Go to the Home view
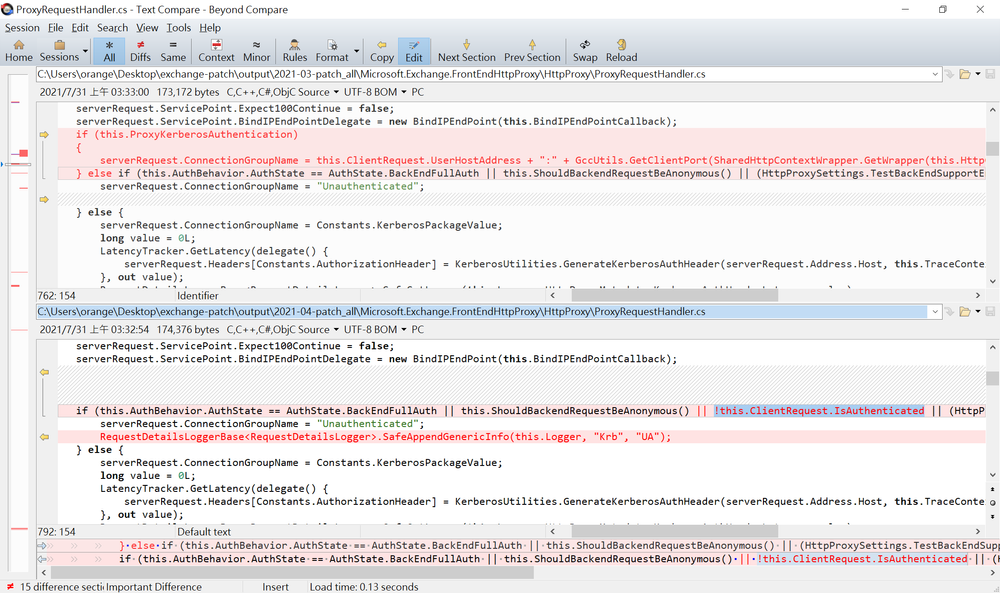The width and height of the screenshot is (1000, 593). tap(18, 50)
